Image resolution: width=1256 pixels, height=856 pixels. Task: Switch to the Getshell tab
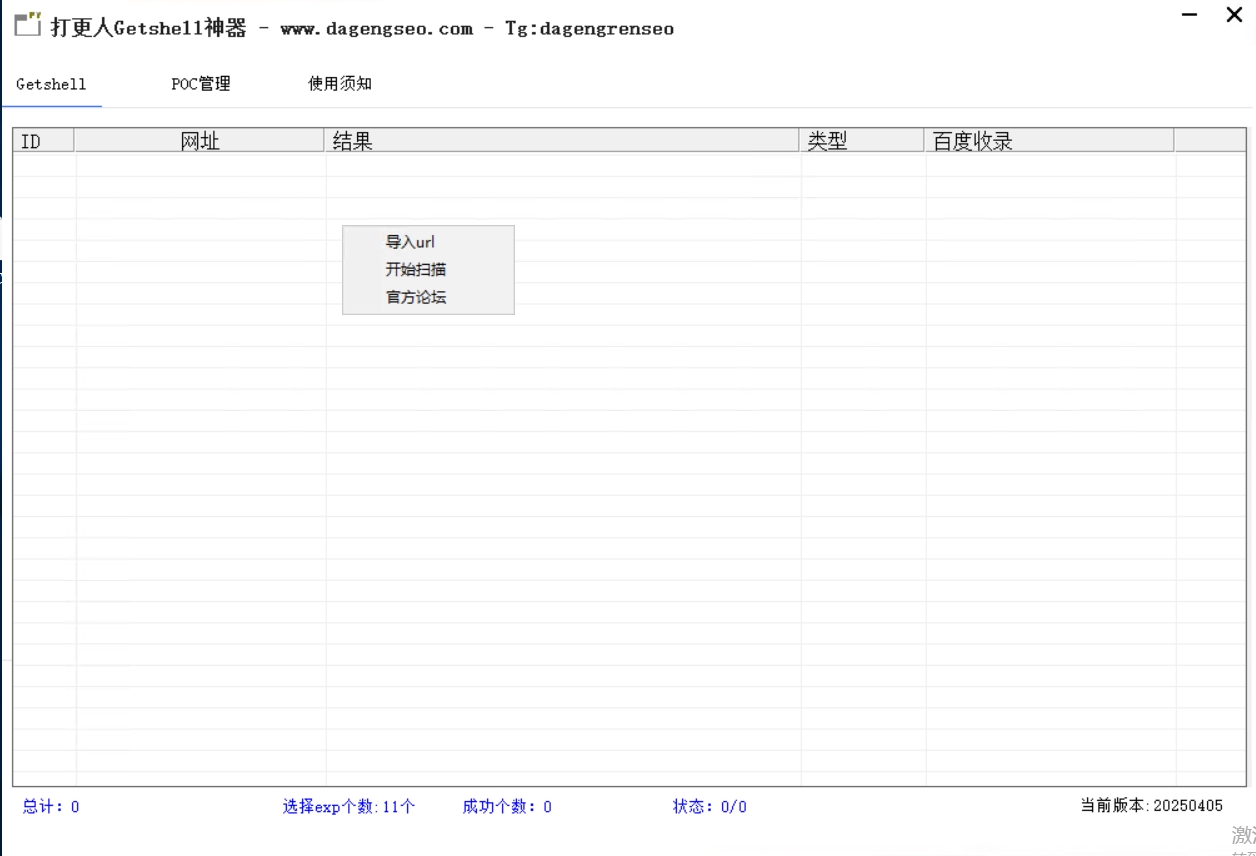point(51,84)
